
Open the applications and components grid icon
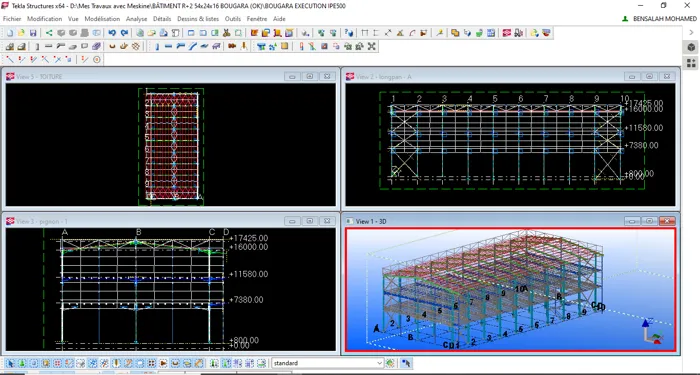pos(691,63)
